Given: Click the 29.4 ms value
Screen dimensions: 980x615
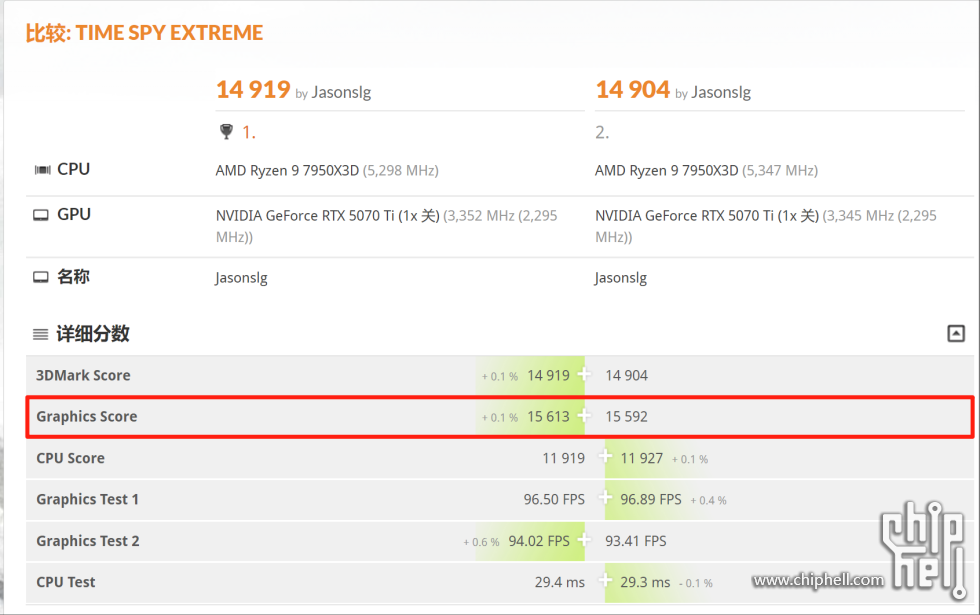Looking at the screenshot, I should coord(559,582).
